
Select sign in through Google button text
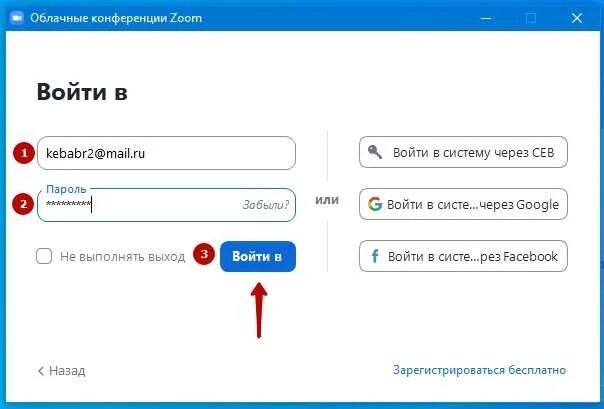pyautogui.click(x=473, y=204)
